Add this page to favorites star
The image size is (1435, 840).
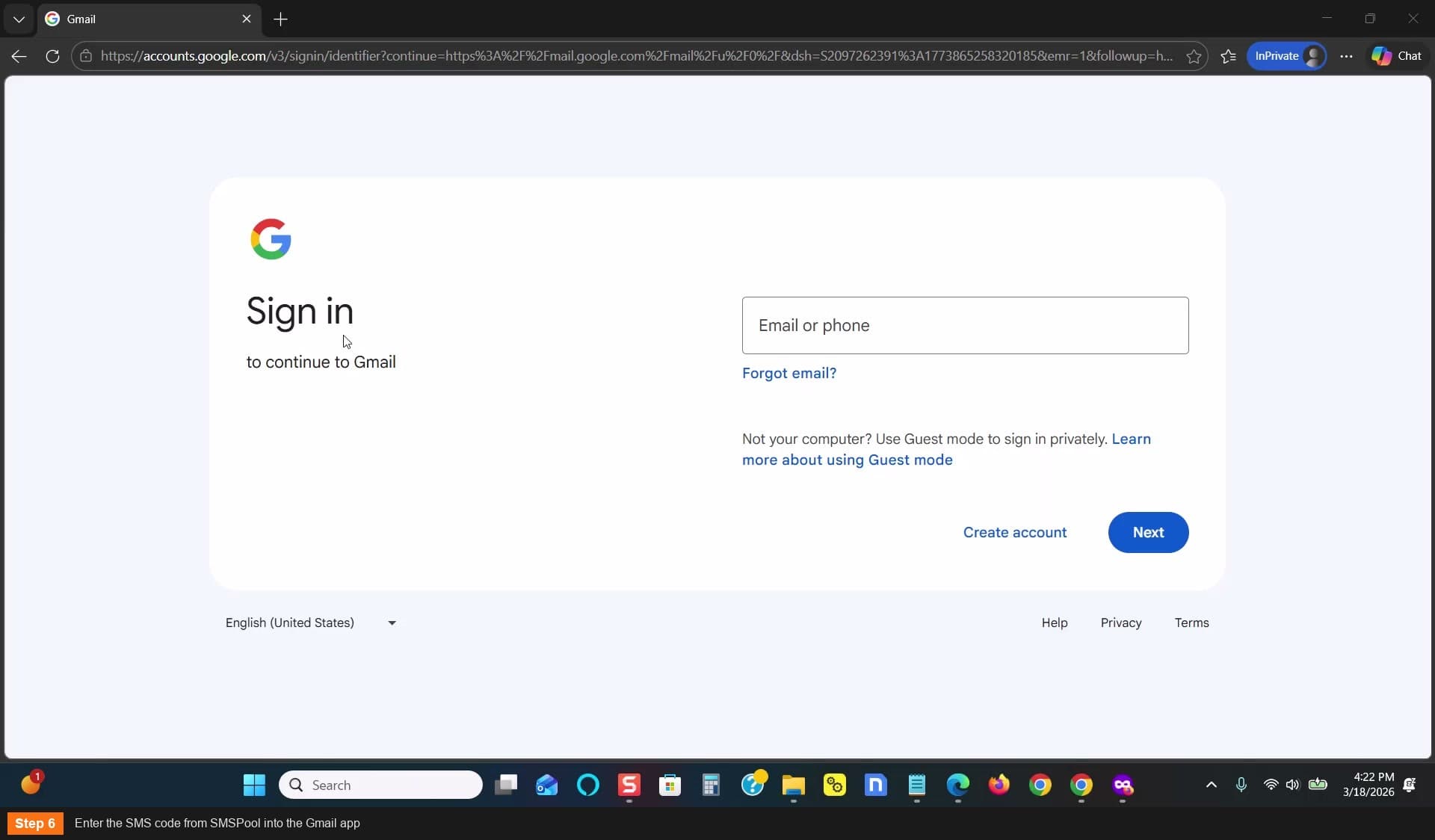tap(1194, 56)
